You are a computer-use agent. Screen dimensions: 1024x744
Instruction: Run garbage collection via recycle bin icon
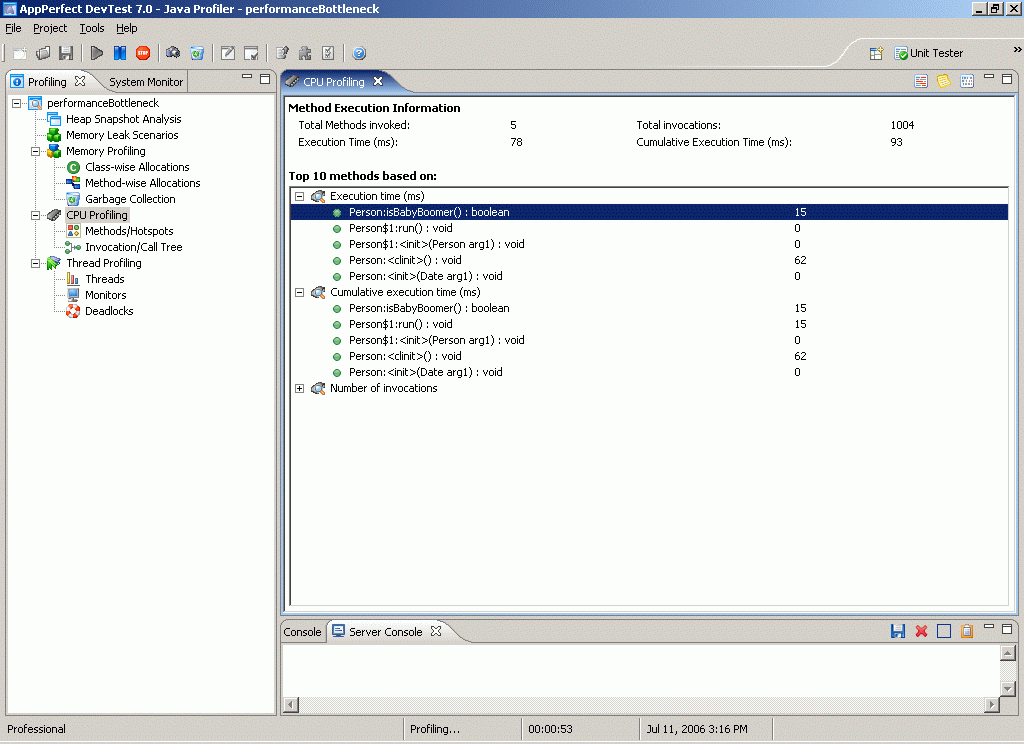pyautogui.click(x=197, y=54)
